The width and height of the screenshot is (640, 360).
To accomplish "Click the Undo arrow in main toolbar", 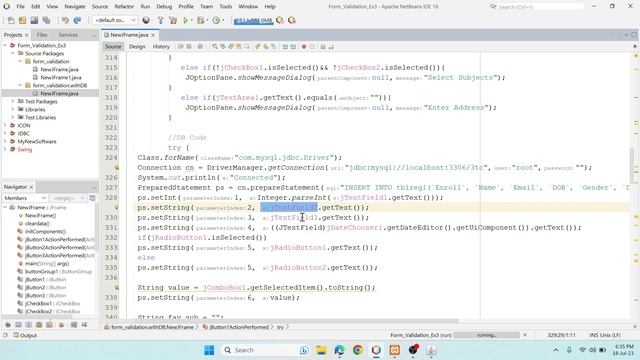I will (65, 20).
